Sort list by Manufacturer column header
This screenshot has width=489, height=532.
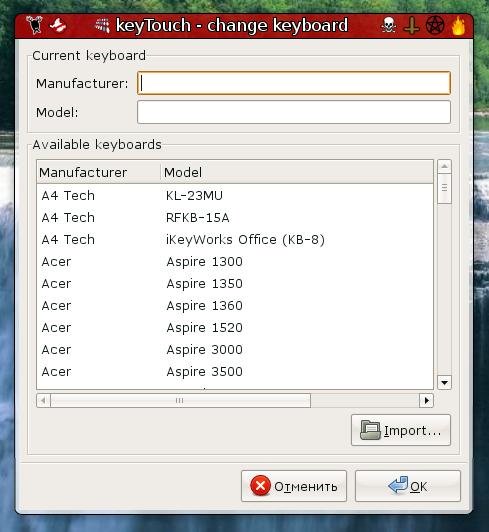click(x=98, y=172)
